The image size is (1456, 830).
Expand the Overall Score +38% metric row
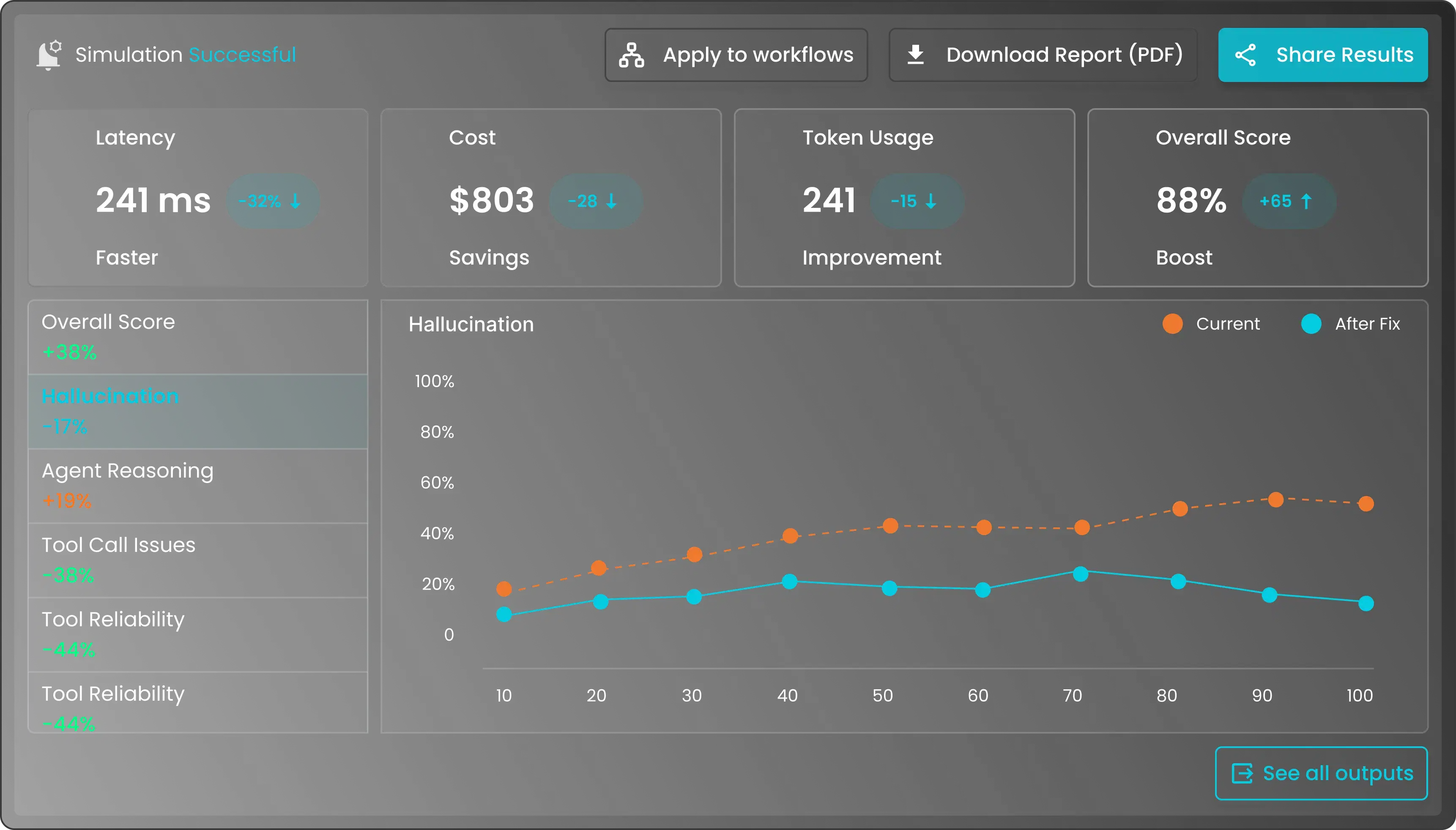198,336
